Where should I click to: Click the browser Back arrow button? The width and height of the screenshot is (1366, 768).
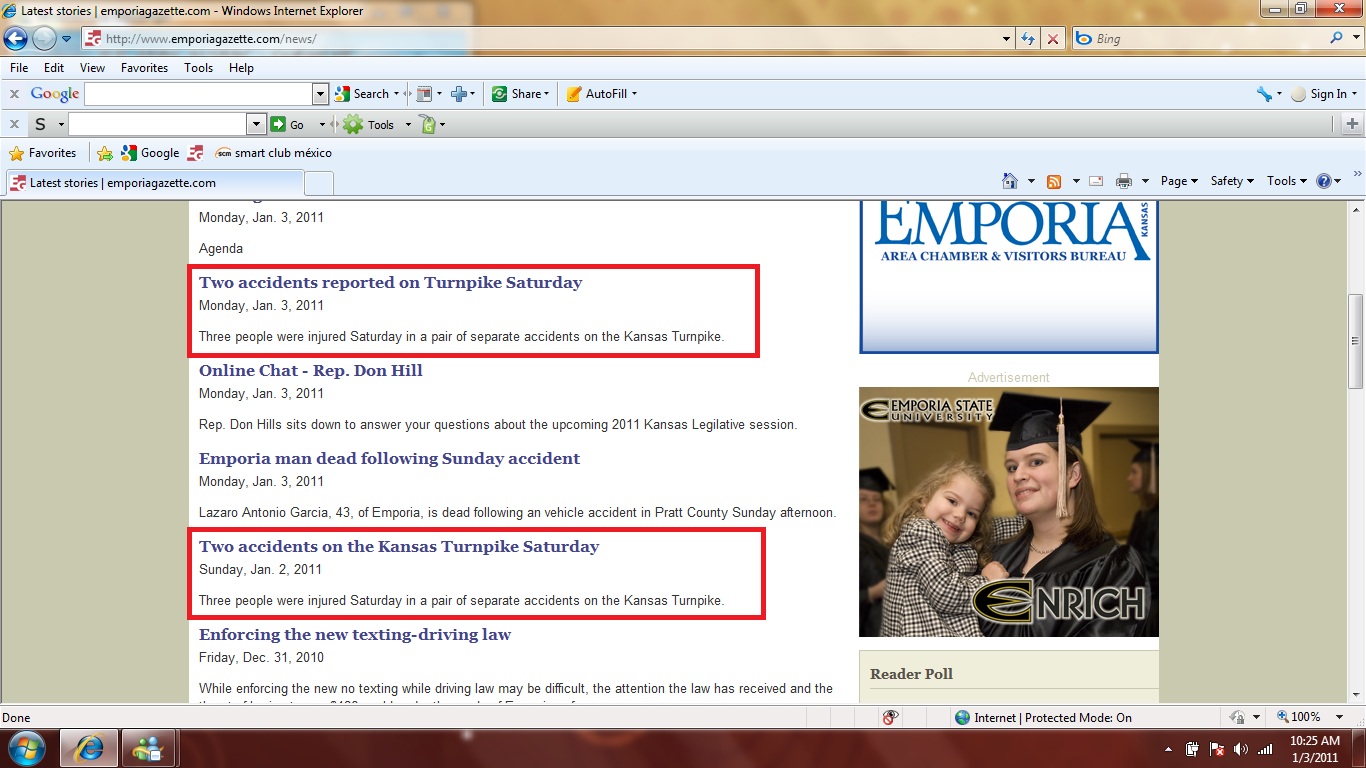coord(16,39)
